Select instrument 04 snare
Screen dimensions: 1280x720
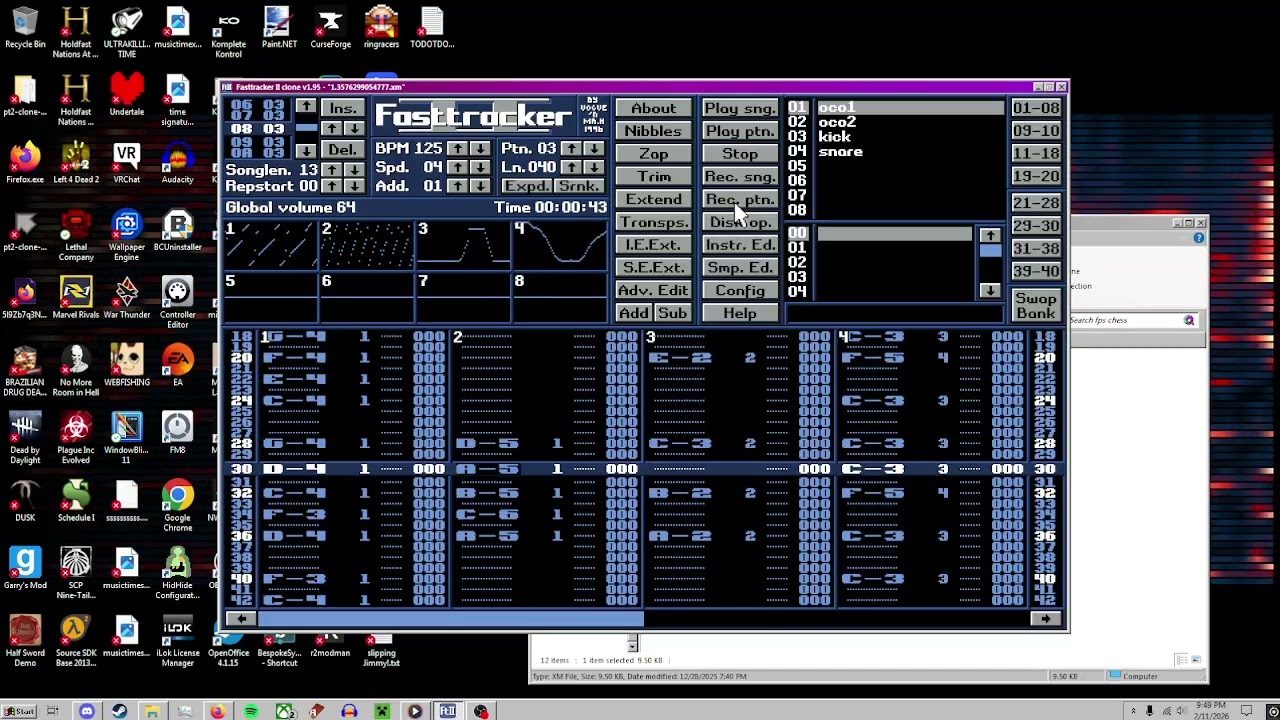[x=910, y=152]
